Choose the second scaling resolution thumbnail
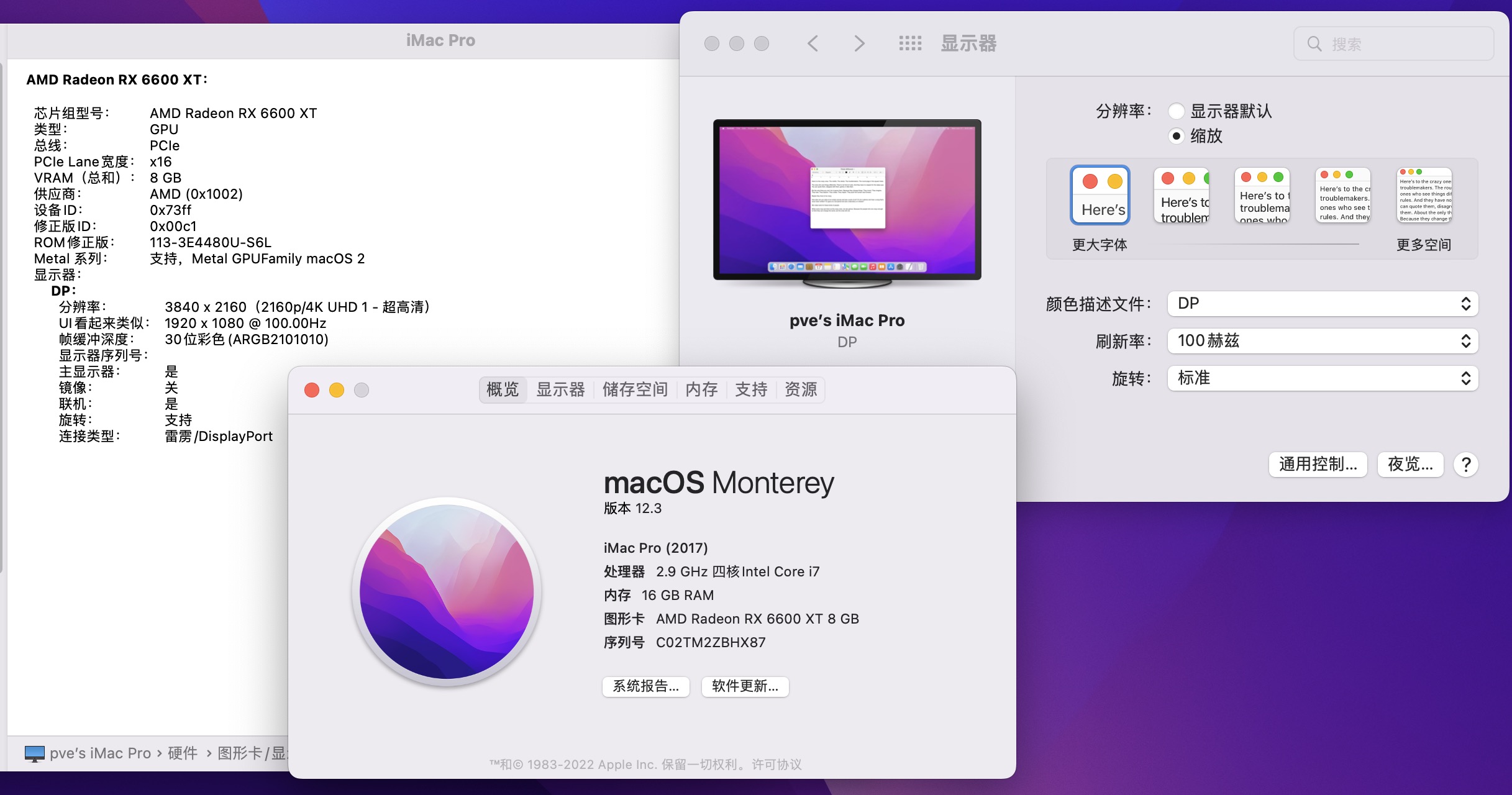This screenshot has height=795, width=1512. coord(1182,195)
